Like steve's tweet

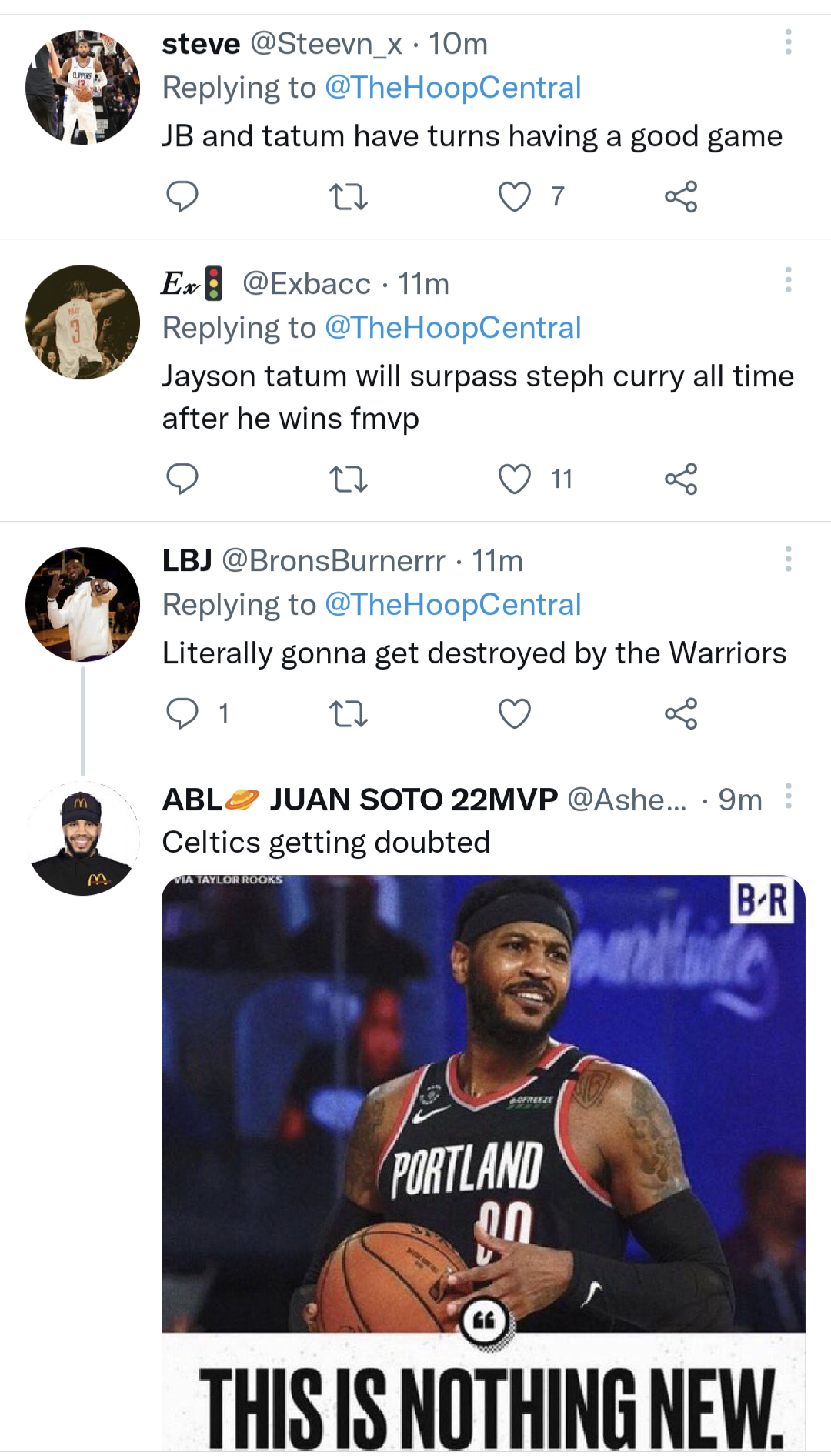515,196
